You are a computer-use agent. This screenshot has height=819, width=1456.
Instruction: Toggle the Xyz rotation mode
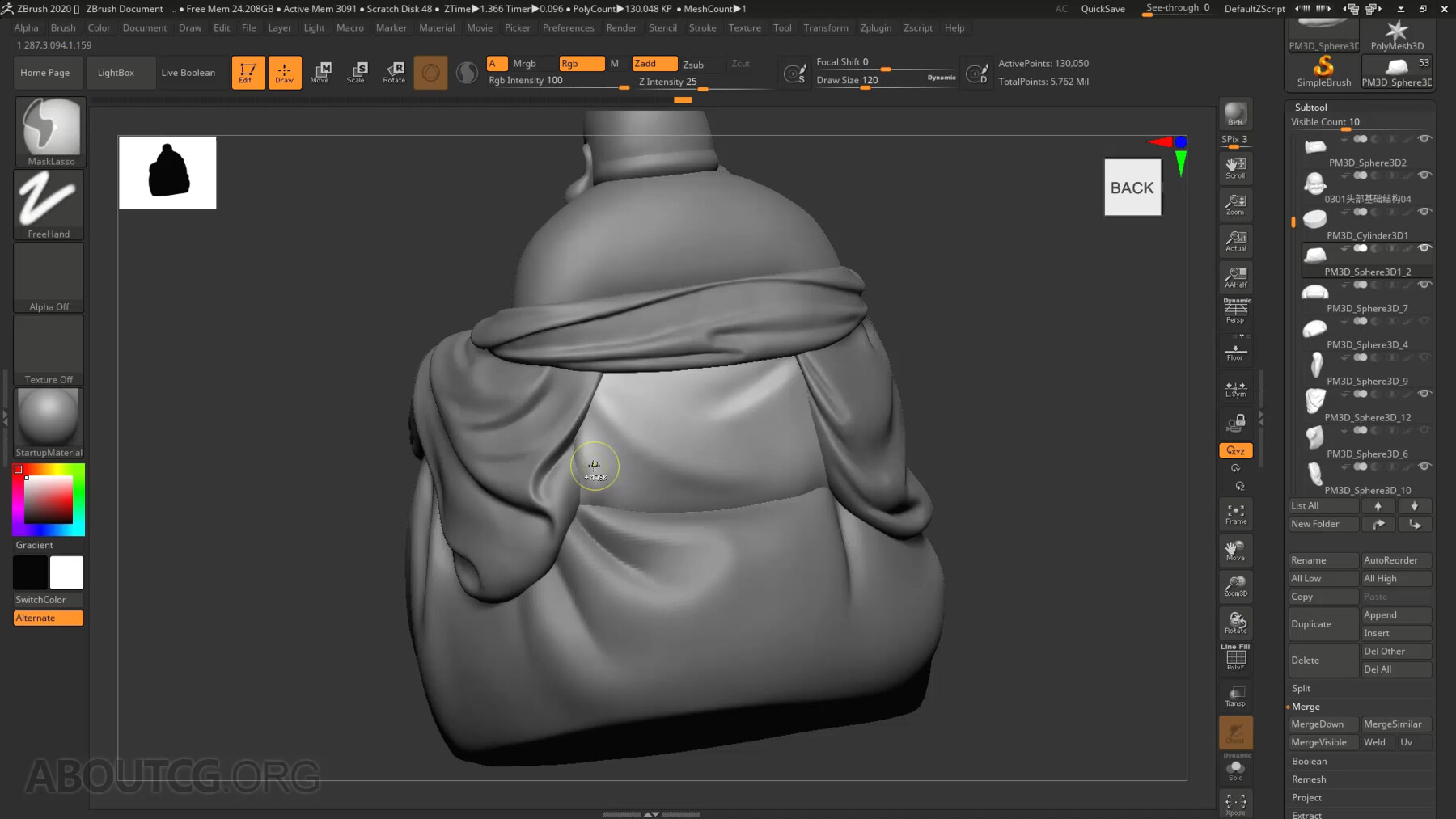point(1235,450)
